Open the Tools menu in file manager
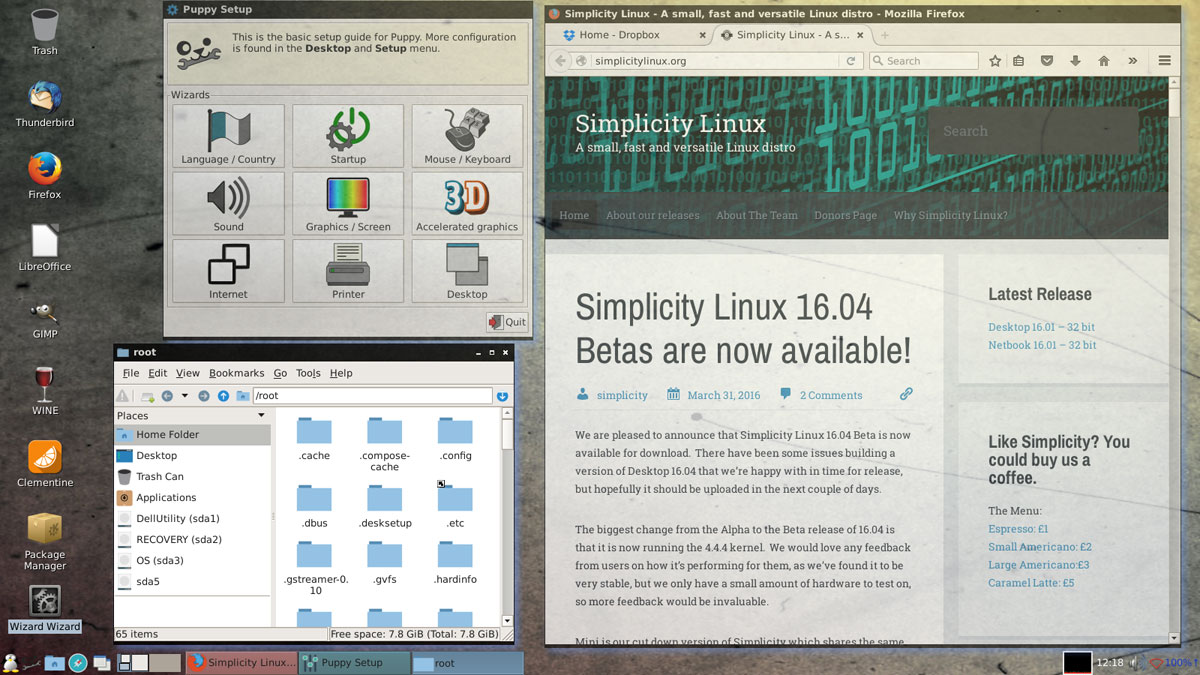The image size is (1200, 675). [308, 373]
